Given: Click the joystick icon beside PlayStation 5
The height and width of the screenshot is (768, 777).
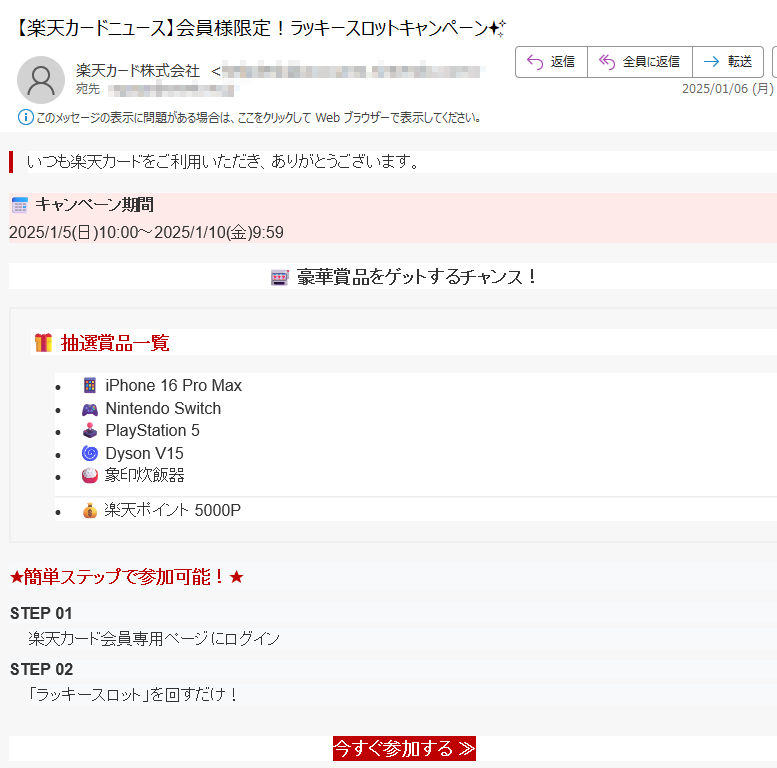Looking at the screenshot, I should click(x=90, y=431).
